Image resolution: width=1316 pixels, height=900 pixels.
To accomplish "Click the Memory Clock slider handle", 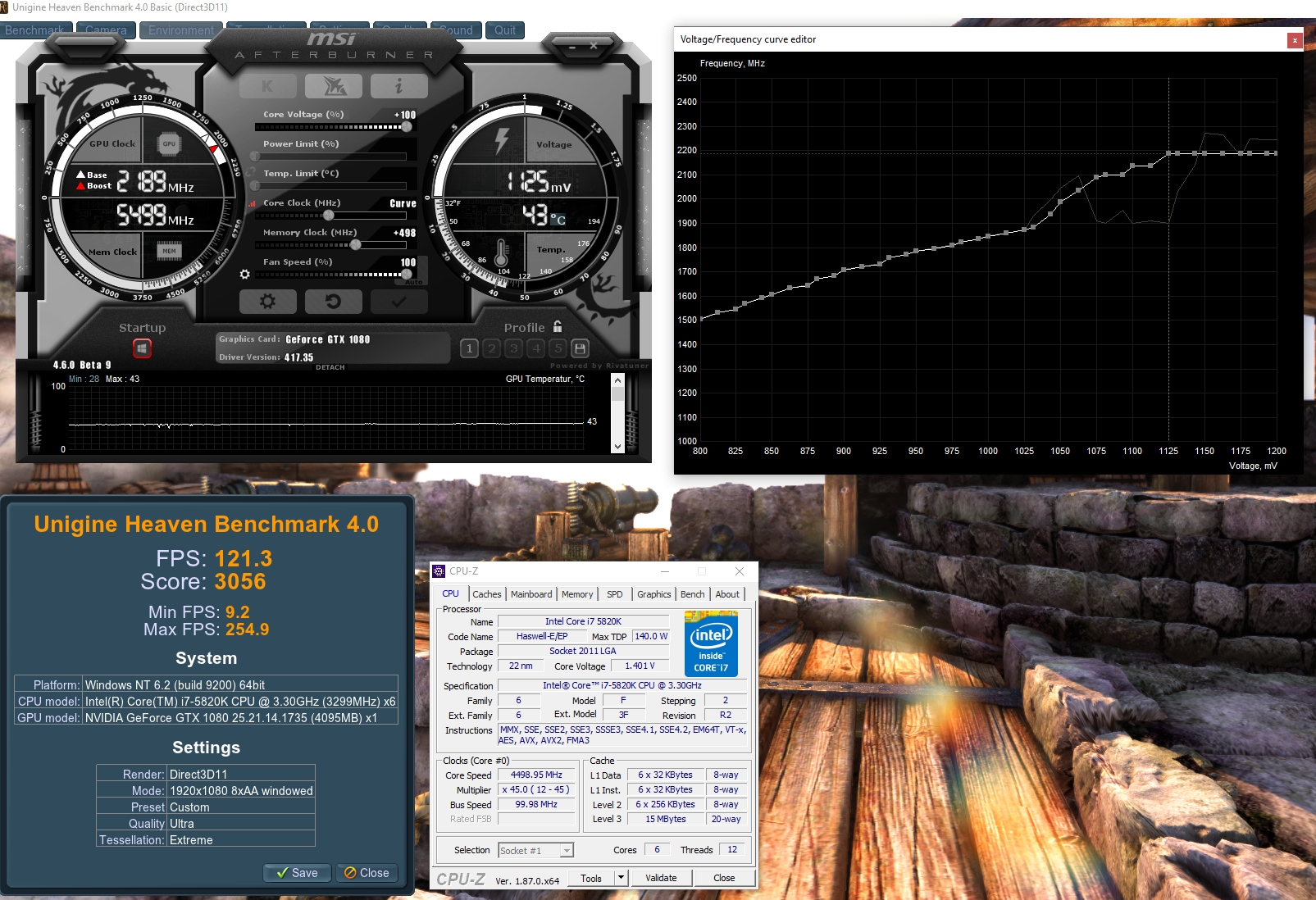I will pyautogui.click(x=355, y=245).
